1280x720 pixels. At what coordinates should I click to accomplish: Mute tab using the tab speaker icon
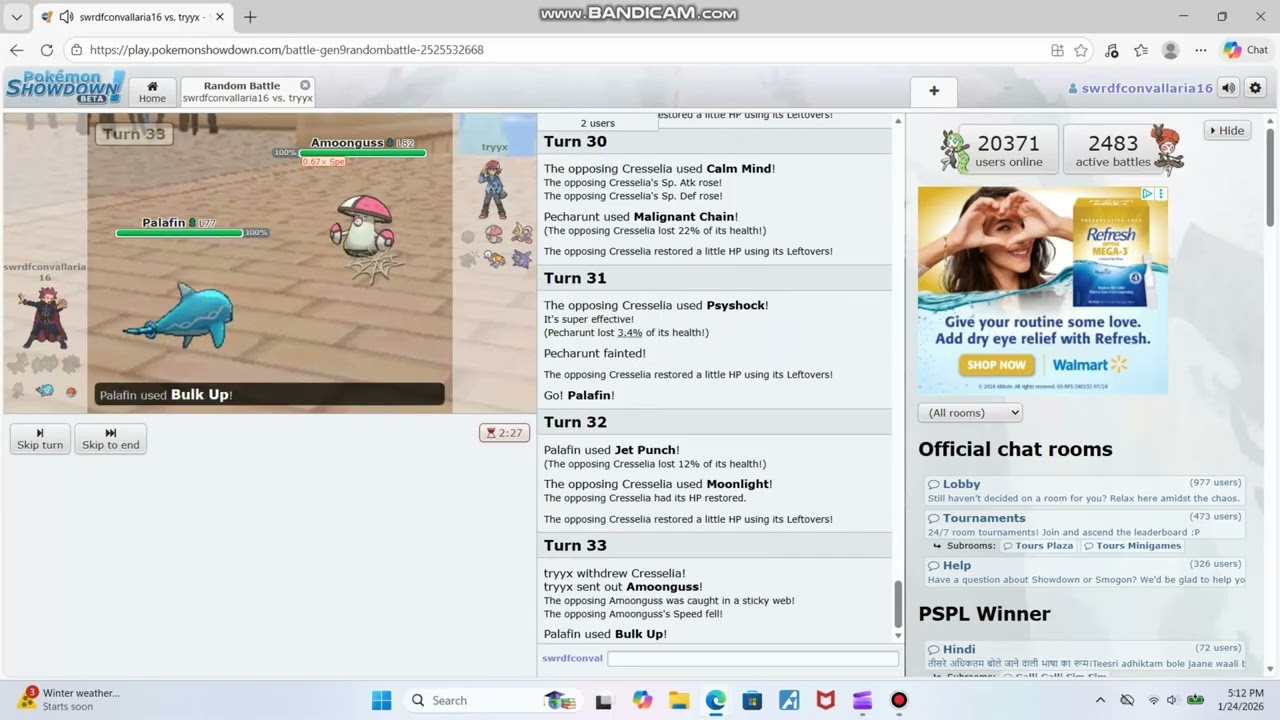(x=66, y=17)
